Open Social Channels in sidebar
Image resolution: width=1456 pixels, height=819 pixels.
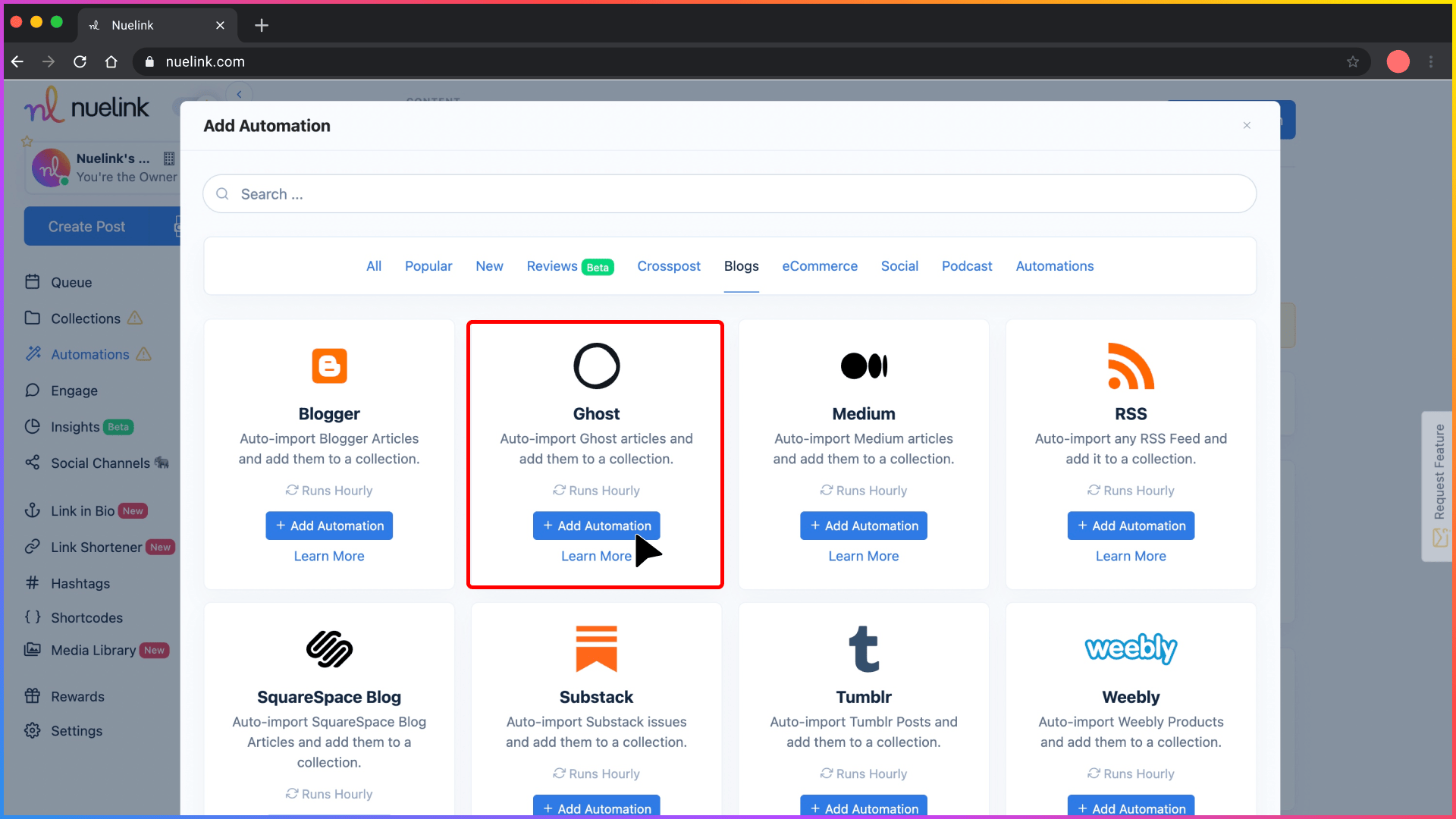[x=97, y=463]
